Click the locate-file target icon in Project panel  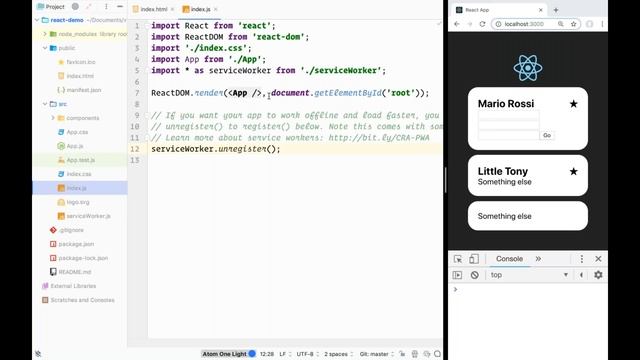[75, 7]
